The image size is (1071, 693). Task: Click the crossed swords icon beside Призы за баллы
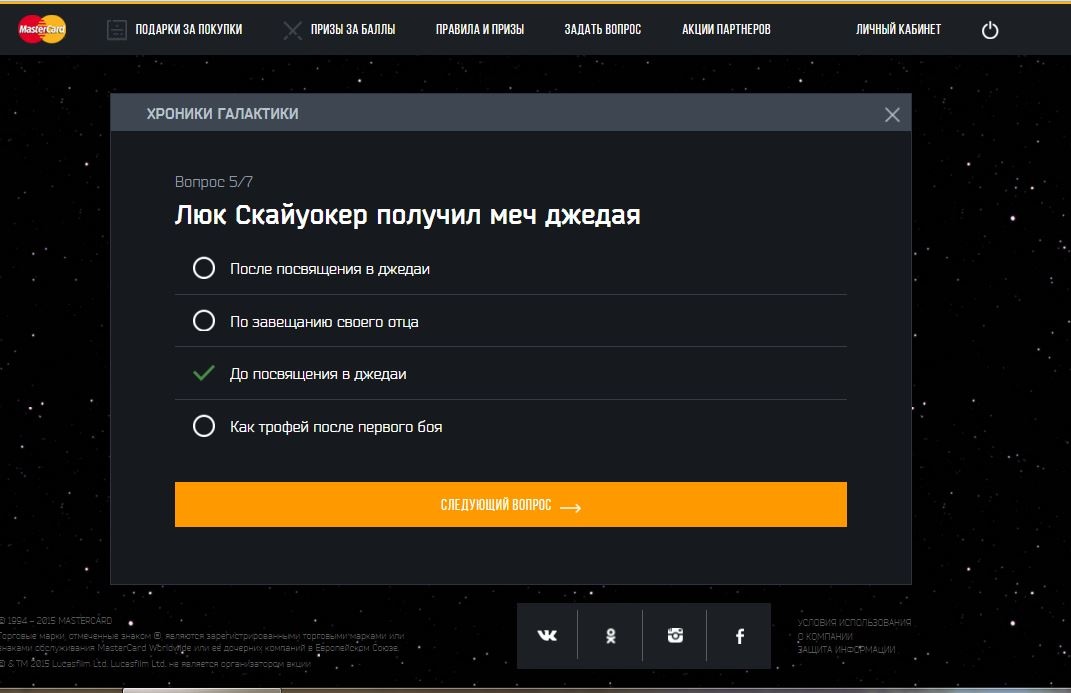tap(292, 30)
